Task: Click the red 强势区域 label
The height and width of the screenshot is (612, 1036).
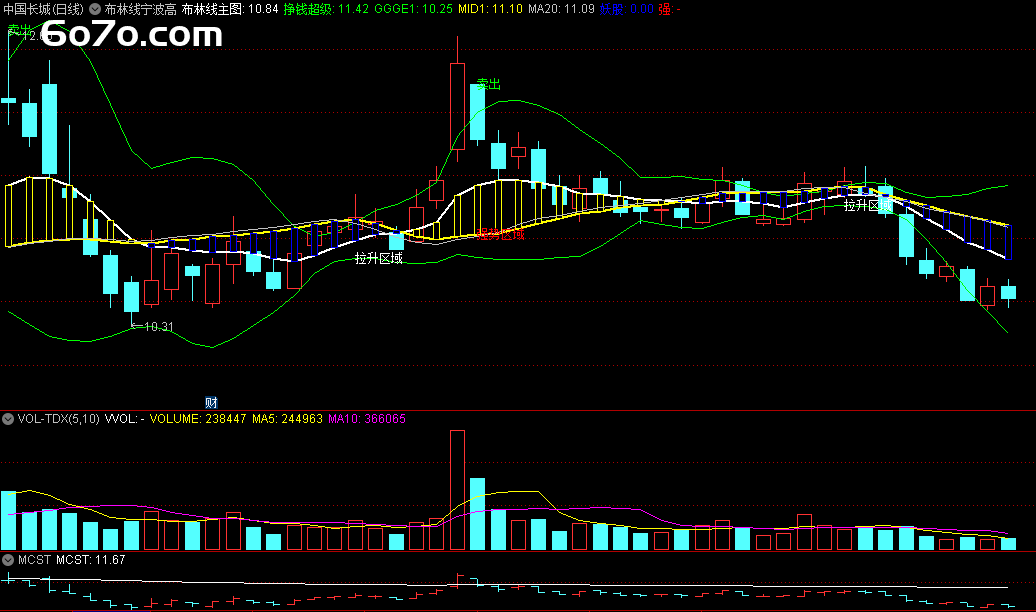Action: tap(500, 234)
